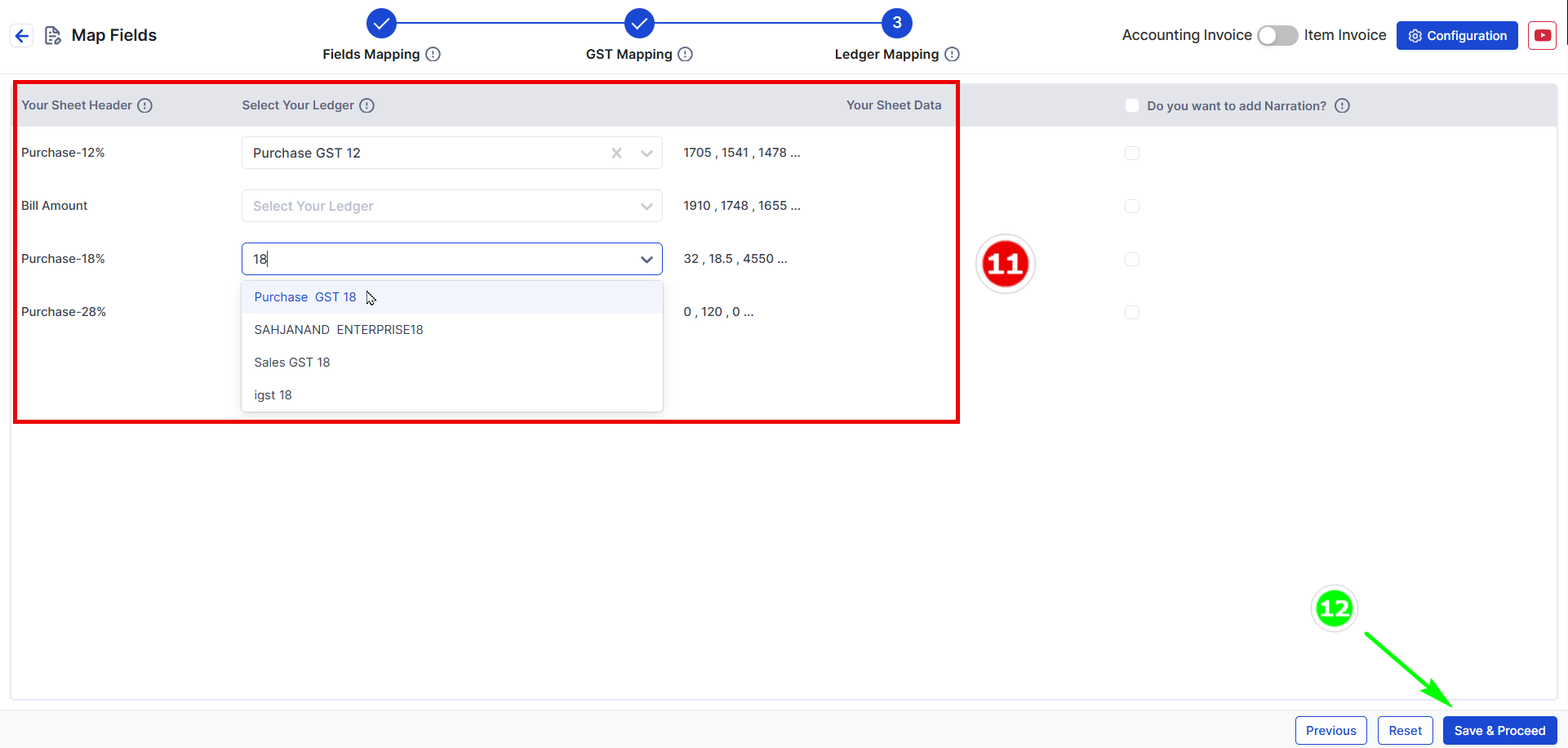
Task: Clear the Purchase GST 12 ledger selection
Action: tap(617, 153)
